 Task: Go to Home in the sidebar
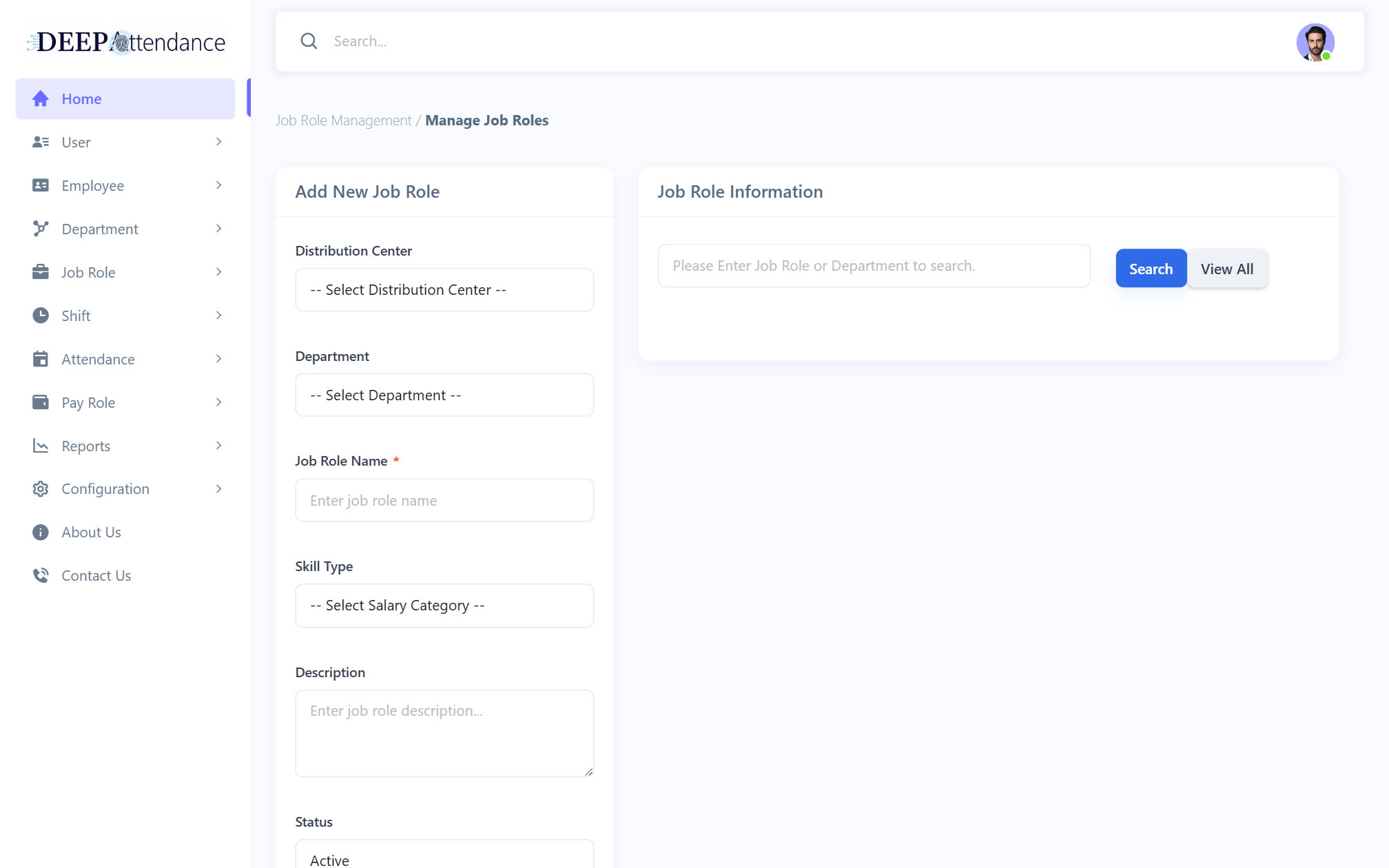(125, 99)
